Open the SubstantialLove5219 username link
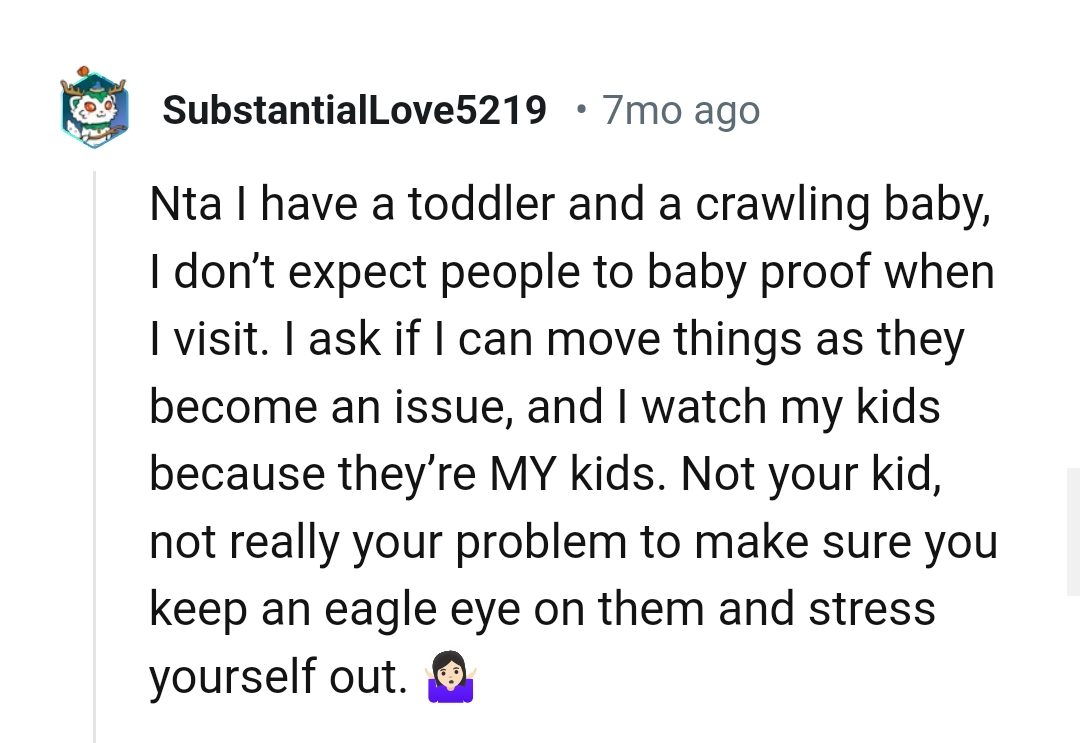The image size is (1080, 743). (355, 110)
